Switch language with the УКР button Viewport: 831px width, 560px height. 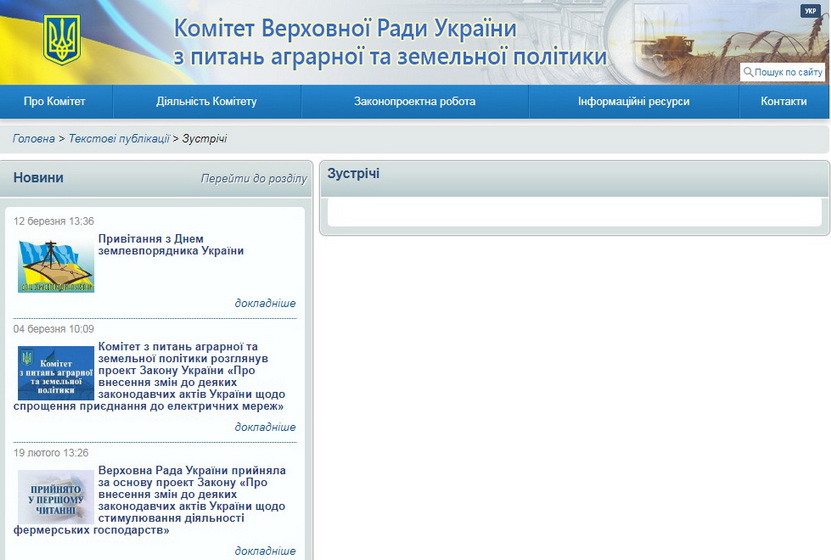(810, 11)
